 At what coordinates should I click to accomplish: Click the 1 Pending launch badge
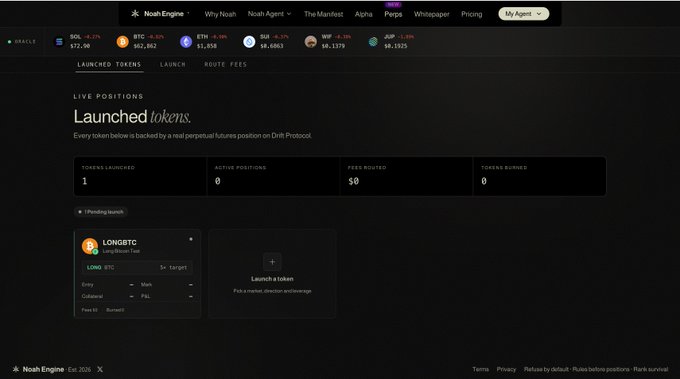tap(101, 212)
